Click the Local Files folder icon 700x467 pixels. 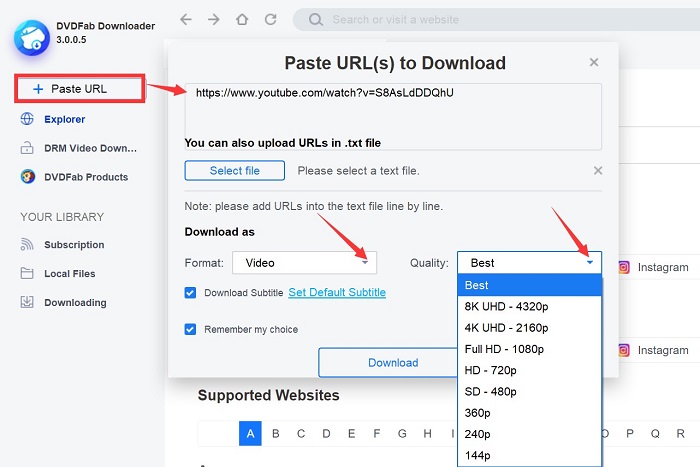pyautogui.click(x=27, y=273)
